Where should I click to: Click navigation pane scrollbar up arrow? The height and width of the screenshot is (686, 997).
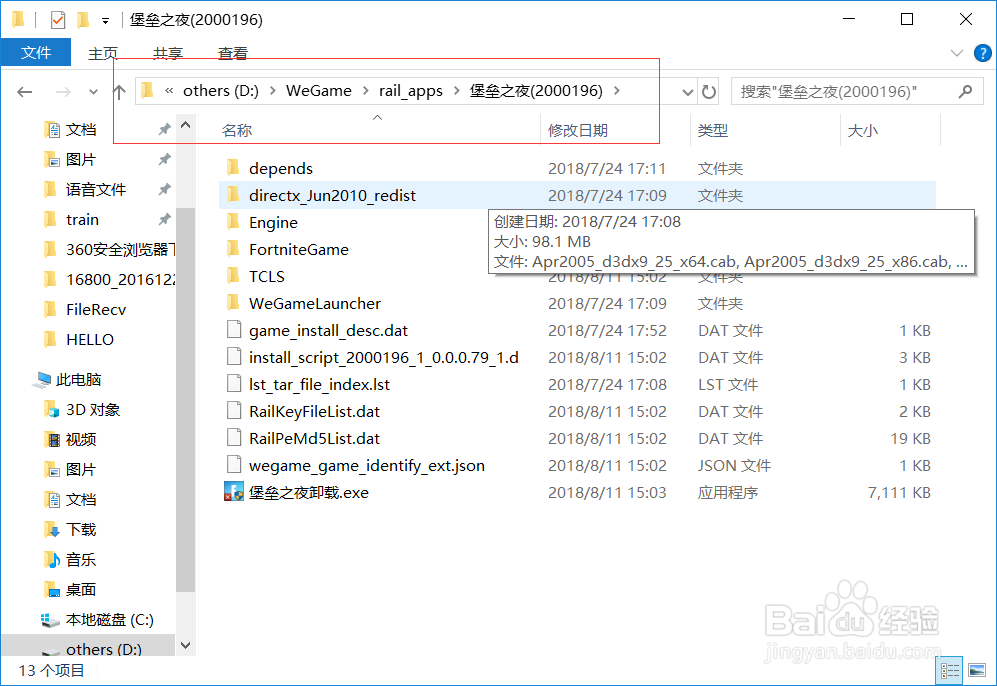point(186,125)
